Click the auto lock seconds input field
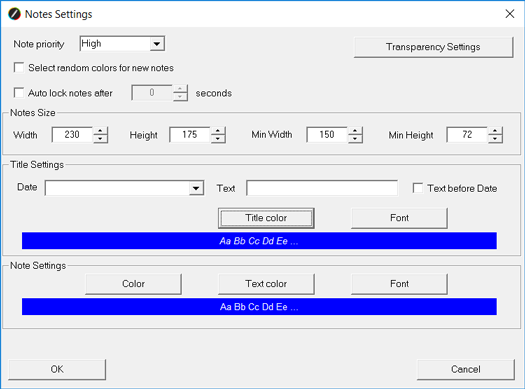Image resolution: width=525 pixels, height=389 pixels. 152,93
